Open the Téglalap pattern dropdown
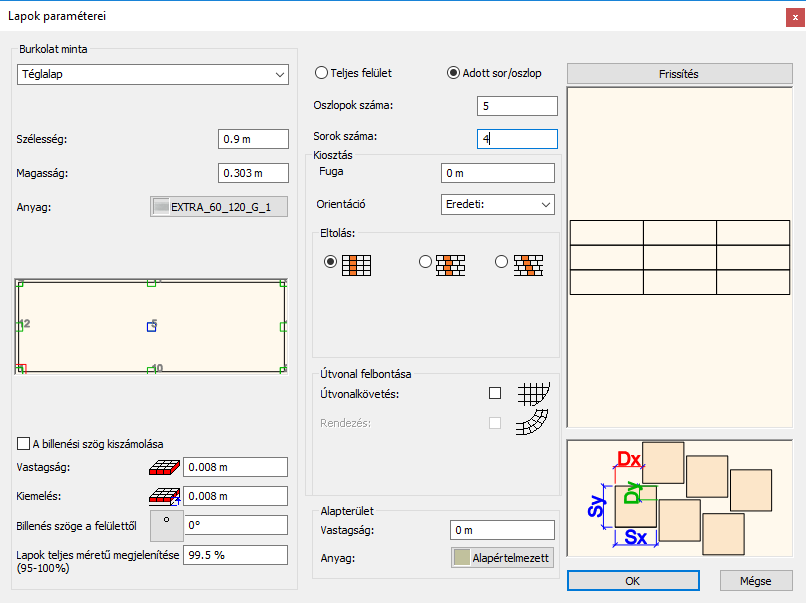The image size is (806, 603). coord(153,75)
